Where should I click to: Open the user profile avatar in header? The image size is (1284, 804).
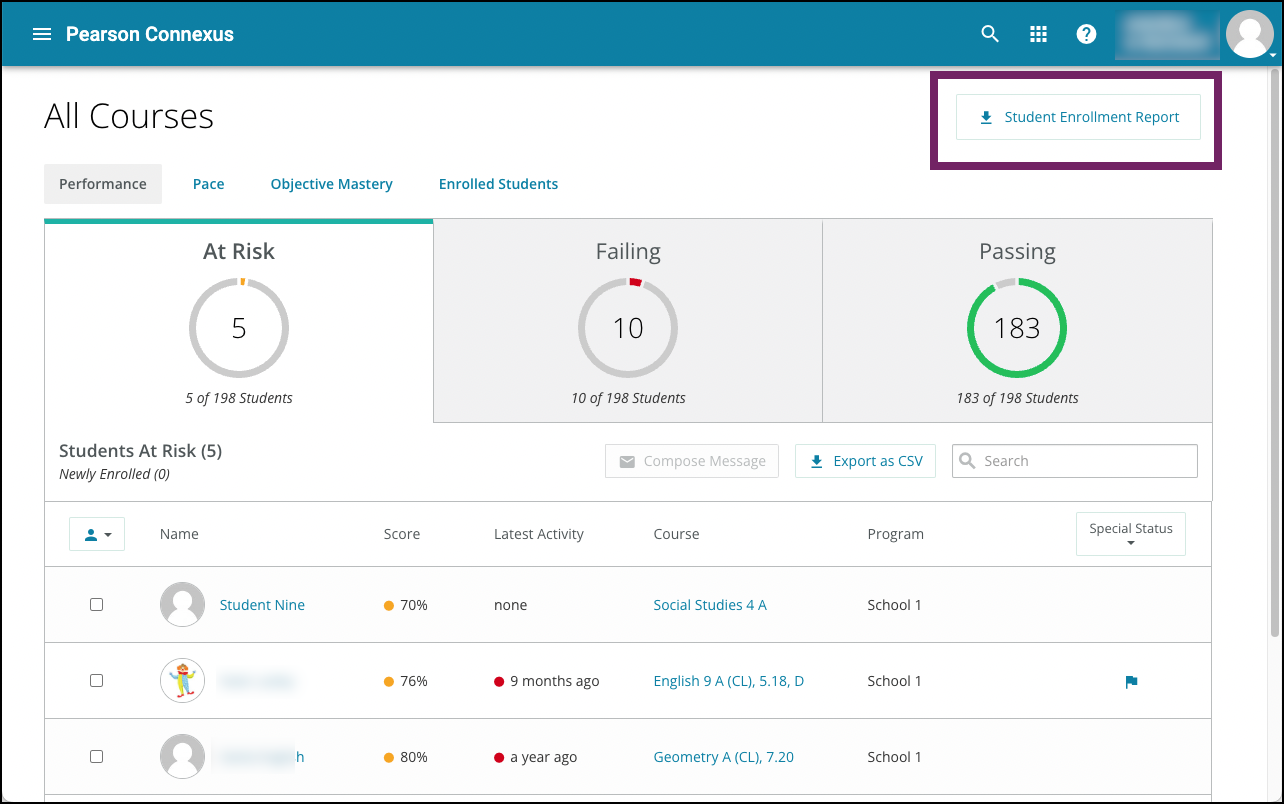1249,34
